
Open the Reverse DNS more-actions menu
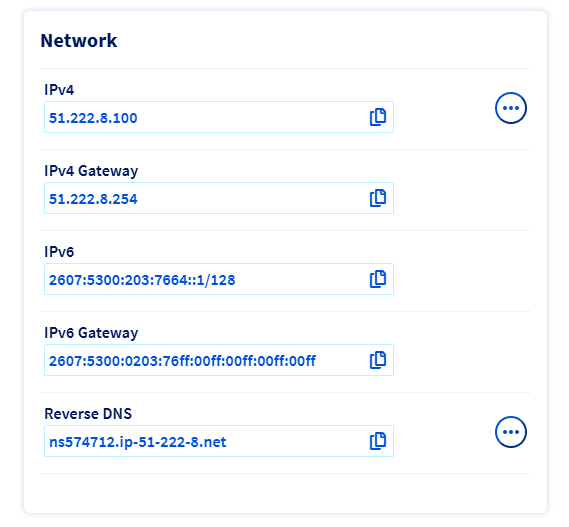point(511,432)
